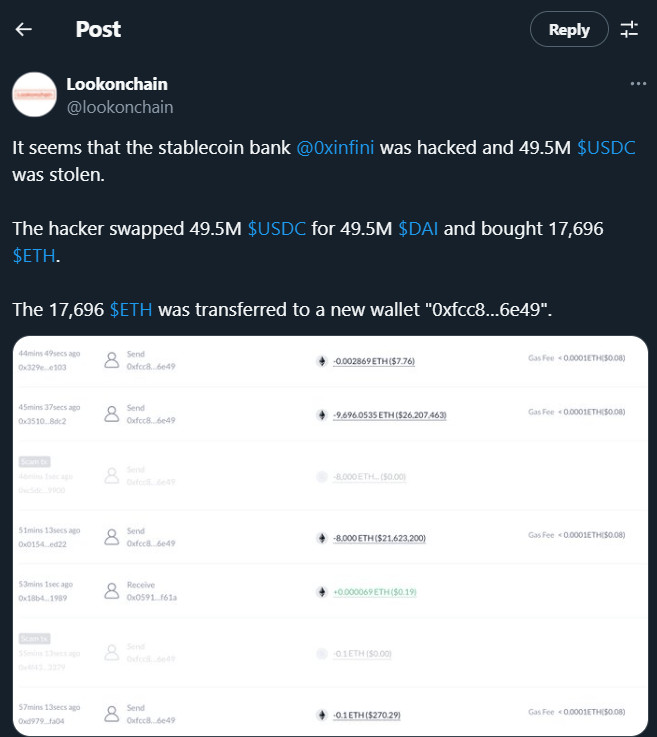The height and width of the screenshot is (737, 657).
Task: Open the embedded transaction list image
Action: (x=329, y=536)
